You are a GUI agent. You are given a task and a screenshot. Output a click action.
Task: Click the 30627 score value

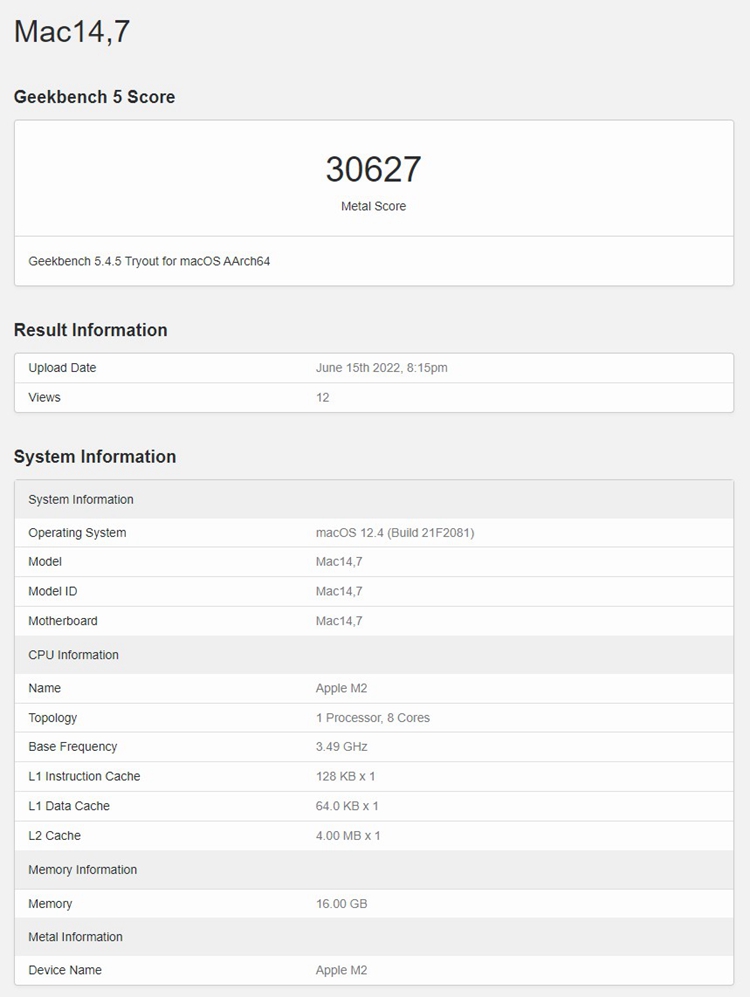373,169
